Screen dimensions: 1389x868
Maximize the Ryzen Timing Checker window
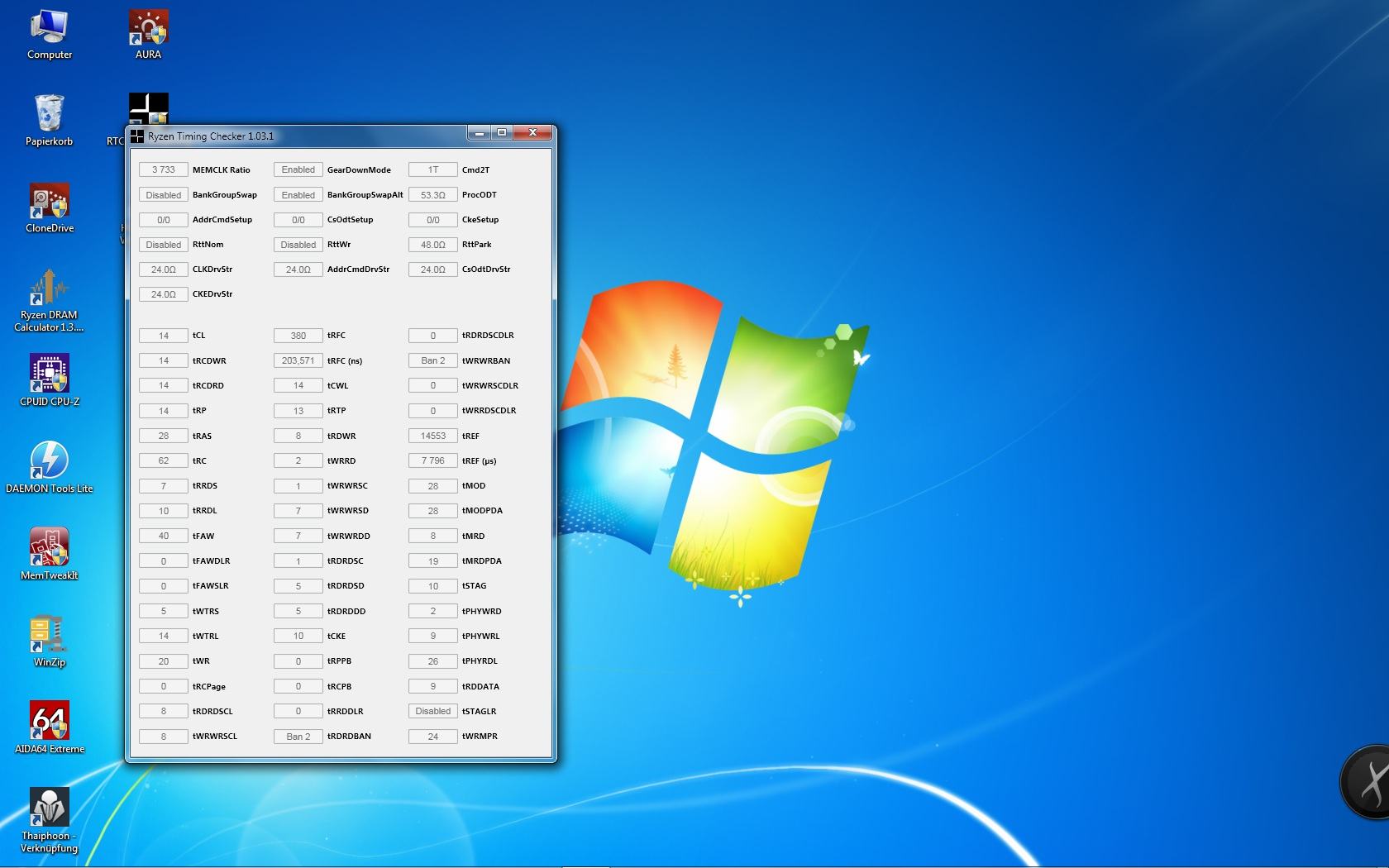coord(502,132)
